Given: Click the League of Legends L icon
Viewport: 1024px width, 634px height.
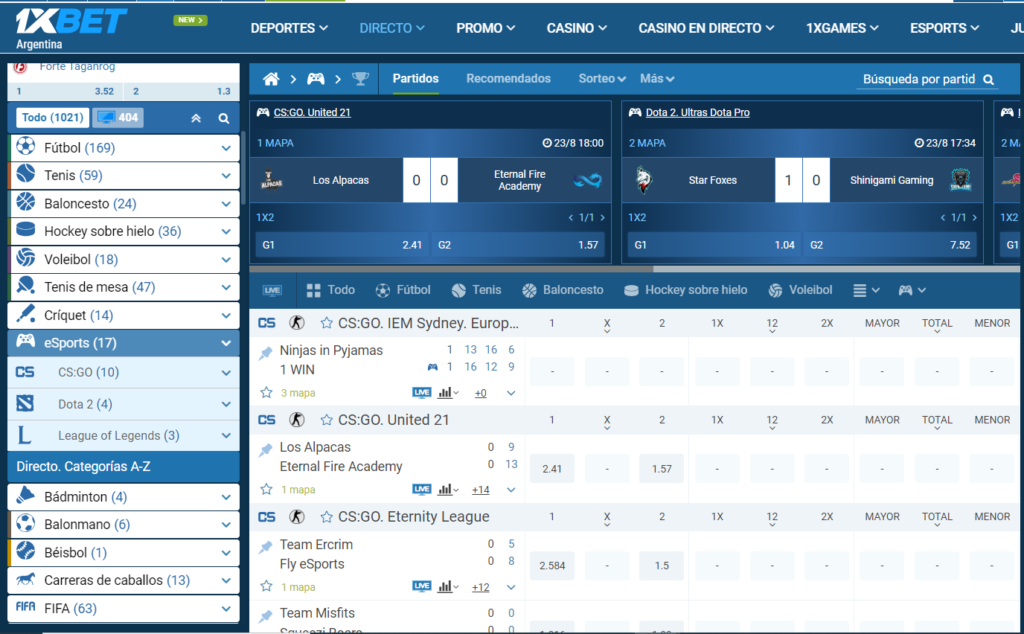Looking at the screenshot, I should coord(24,436).
